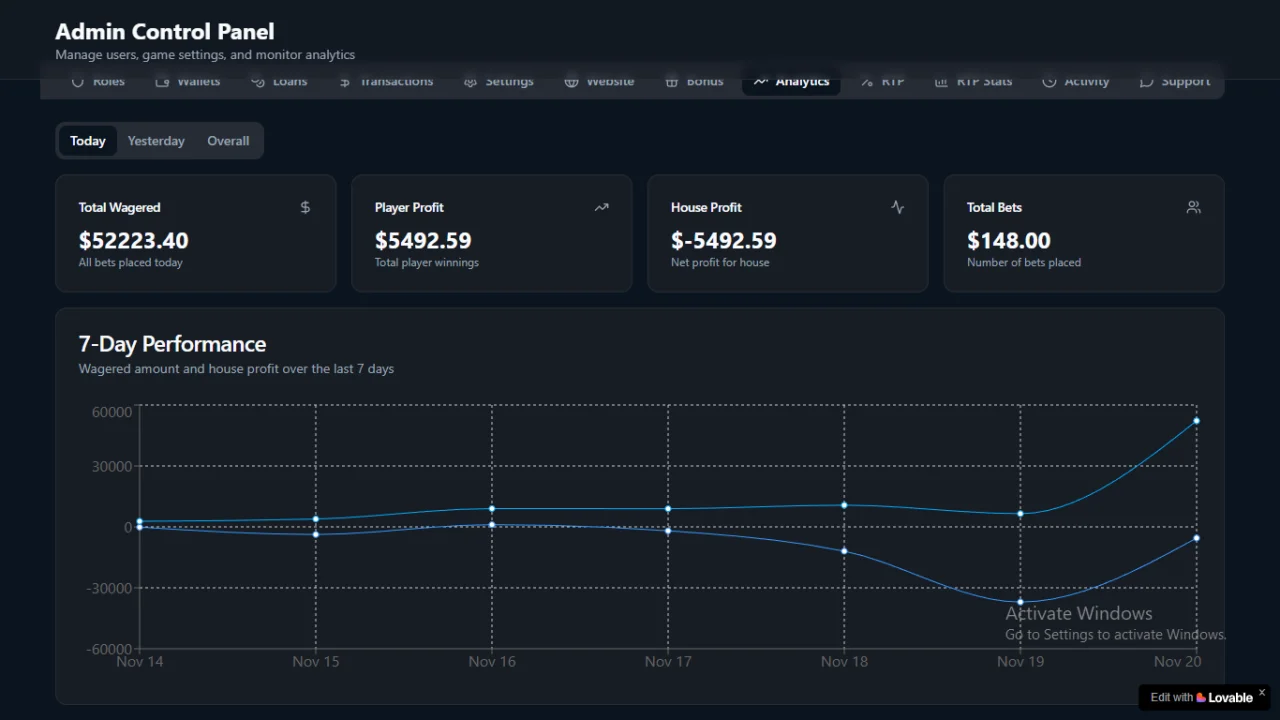Click the "All bets placed today" caption
1280x720 pixels.
click(130, 263)
